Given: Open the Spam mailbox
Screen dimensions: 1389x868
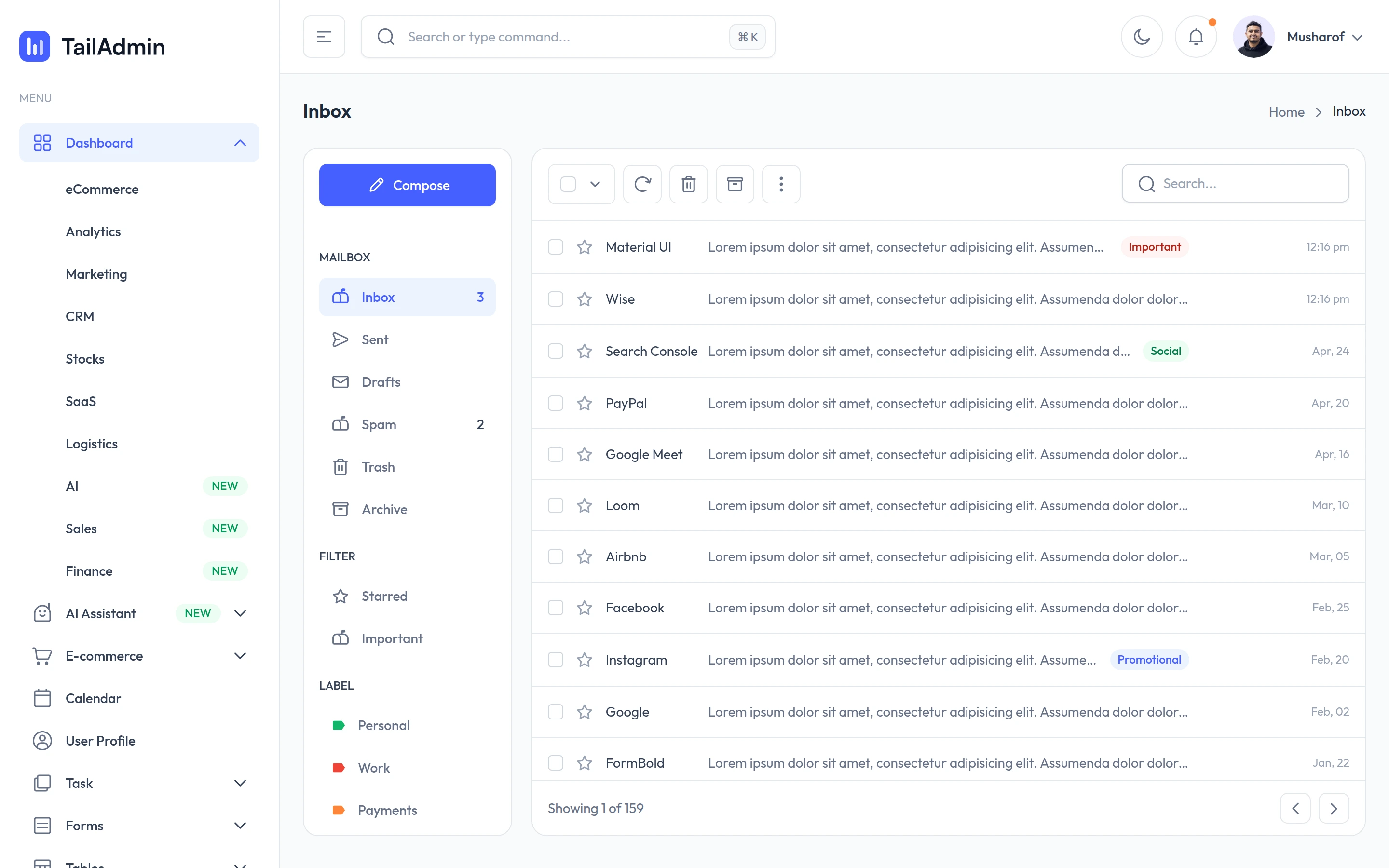Looking at the screenshot, I should tap(407, 424).
